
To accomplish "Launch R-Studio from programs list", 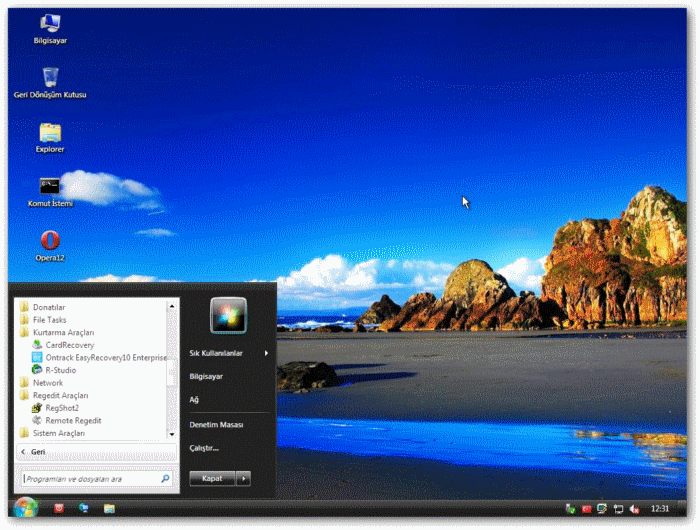I will point(60,370).
